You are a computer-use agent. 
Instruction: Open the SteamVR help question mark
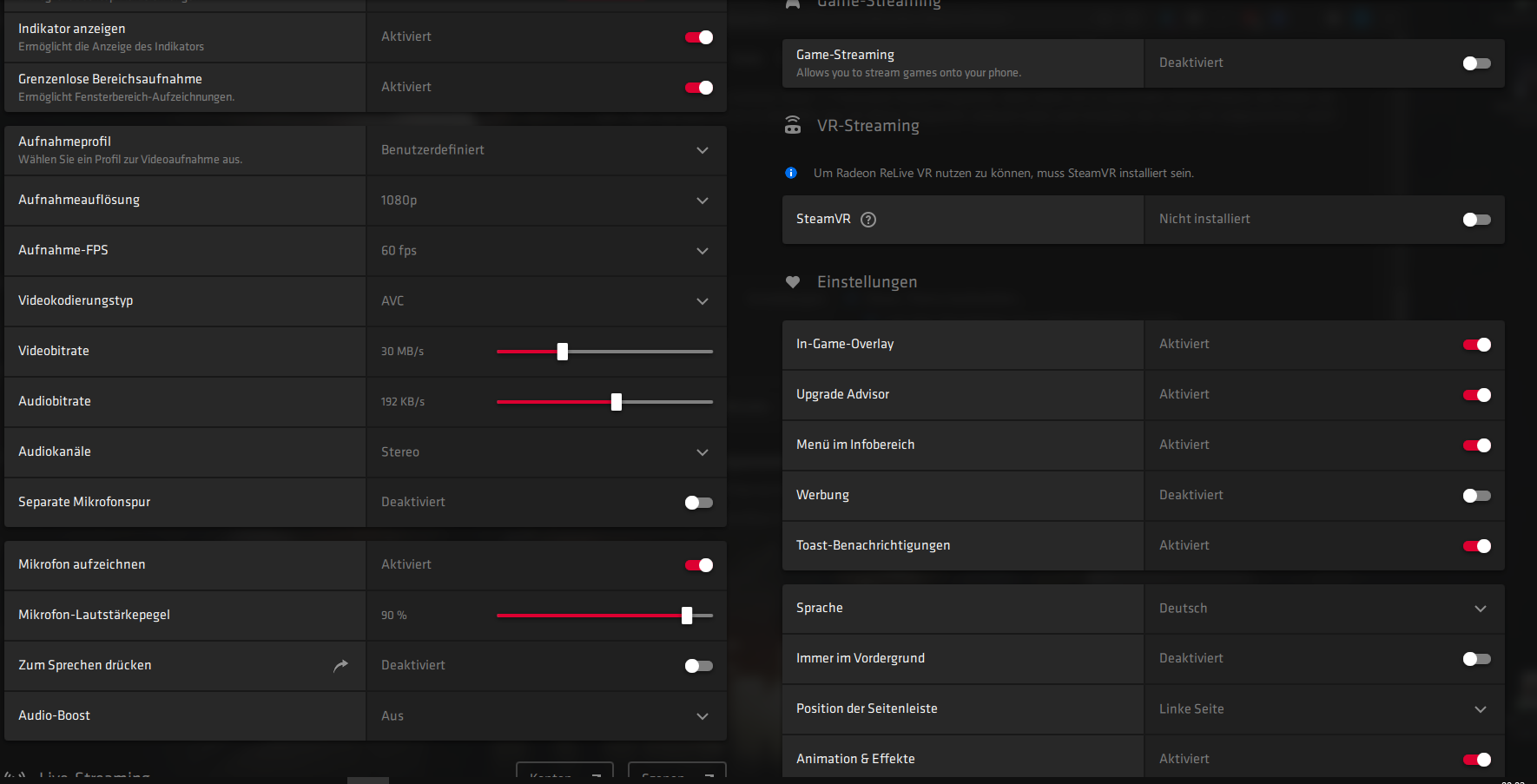[x=868, y=220]
